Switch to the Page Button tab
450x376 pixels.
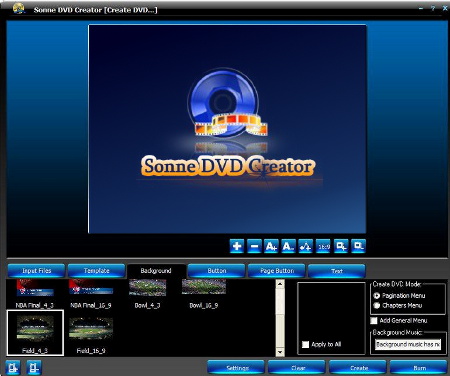pyautogui.click(x=277, y=271)
